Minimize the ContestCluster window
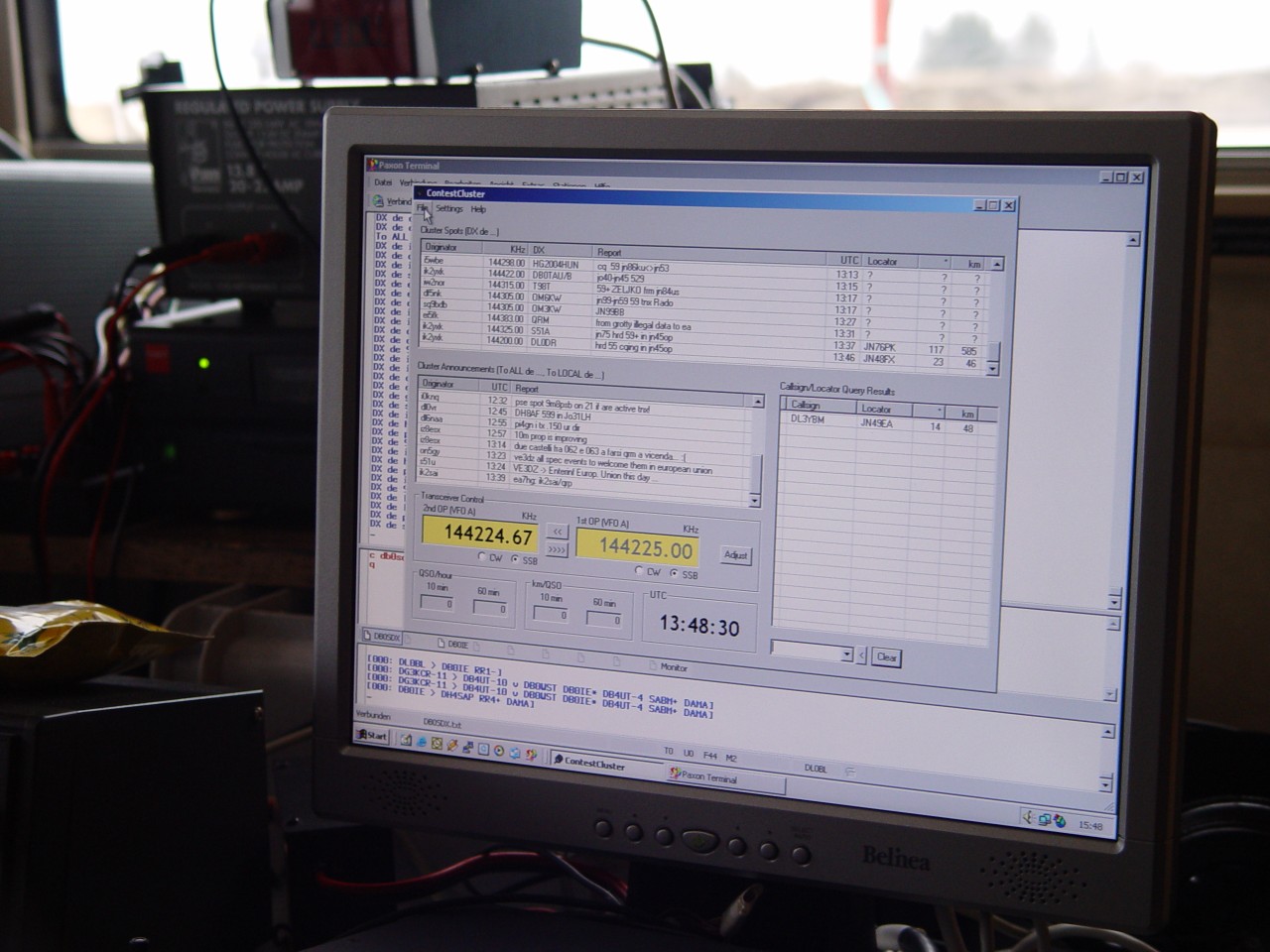Screen dimensions: 1270x952 click(978, 204)
